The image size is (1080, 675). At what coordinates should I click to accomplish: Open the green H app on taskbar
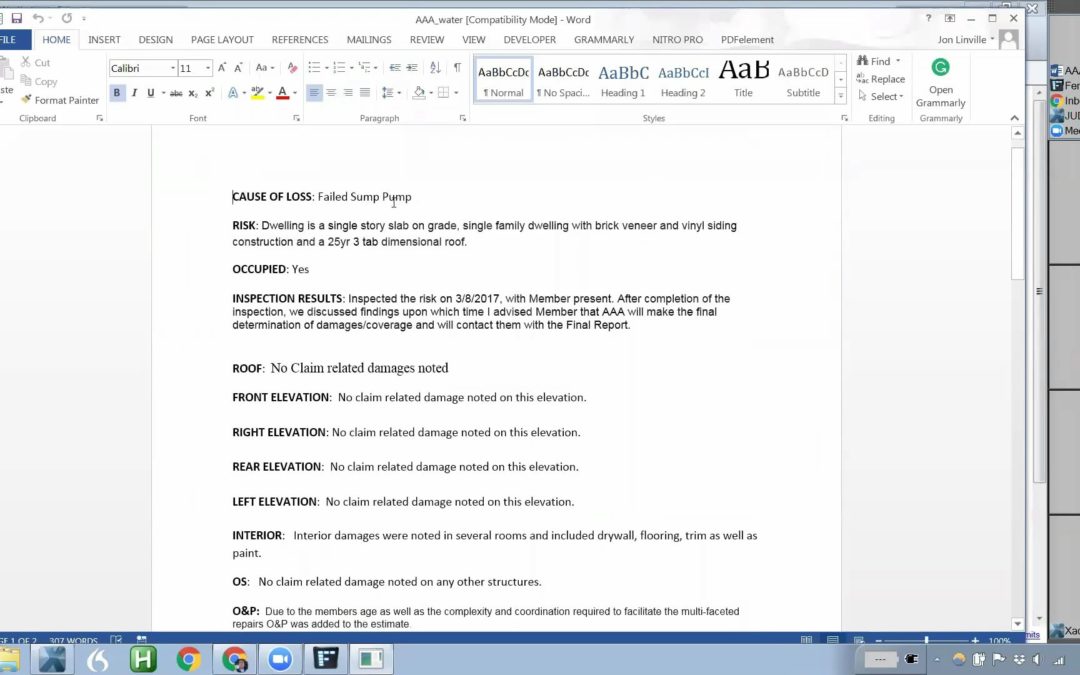pyautogui.click(x=143, y=659)
